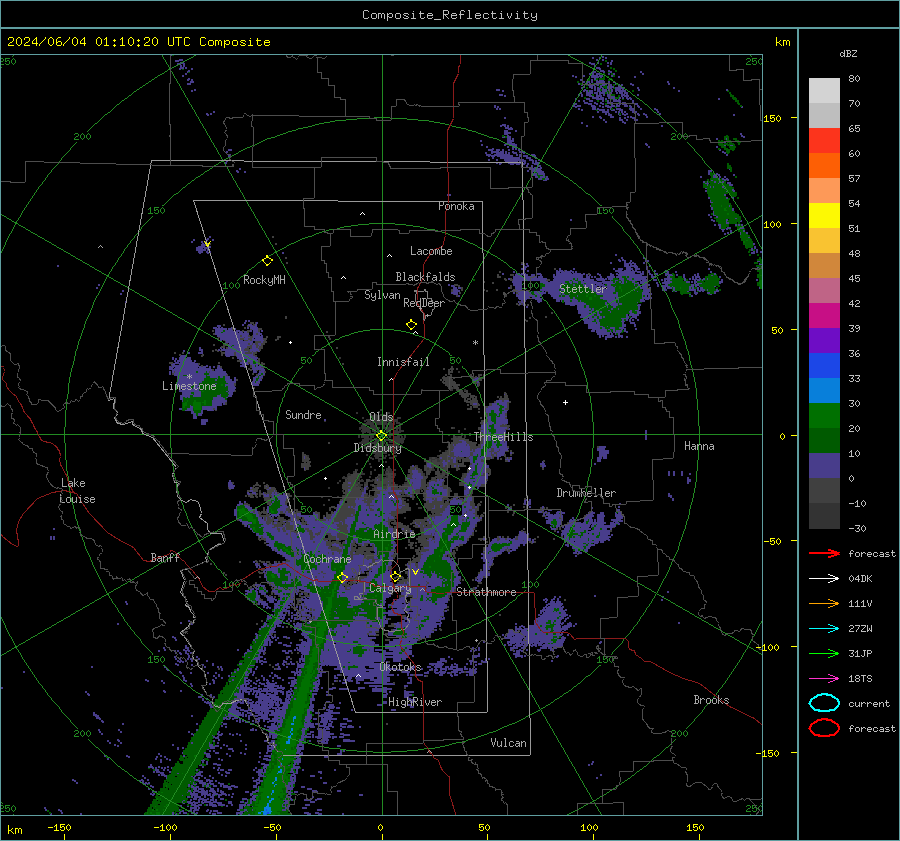Click the ThreeHills label

[x=503, y=437]
